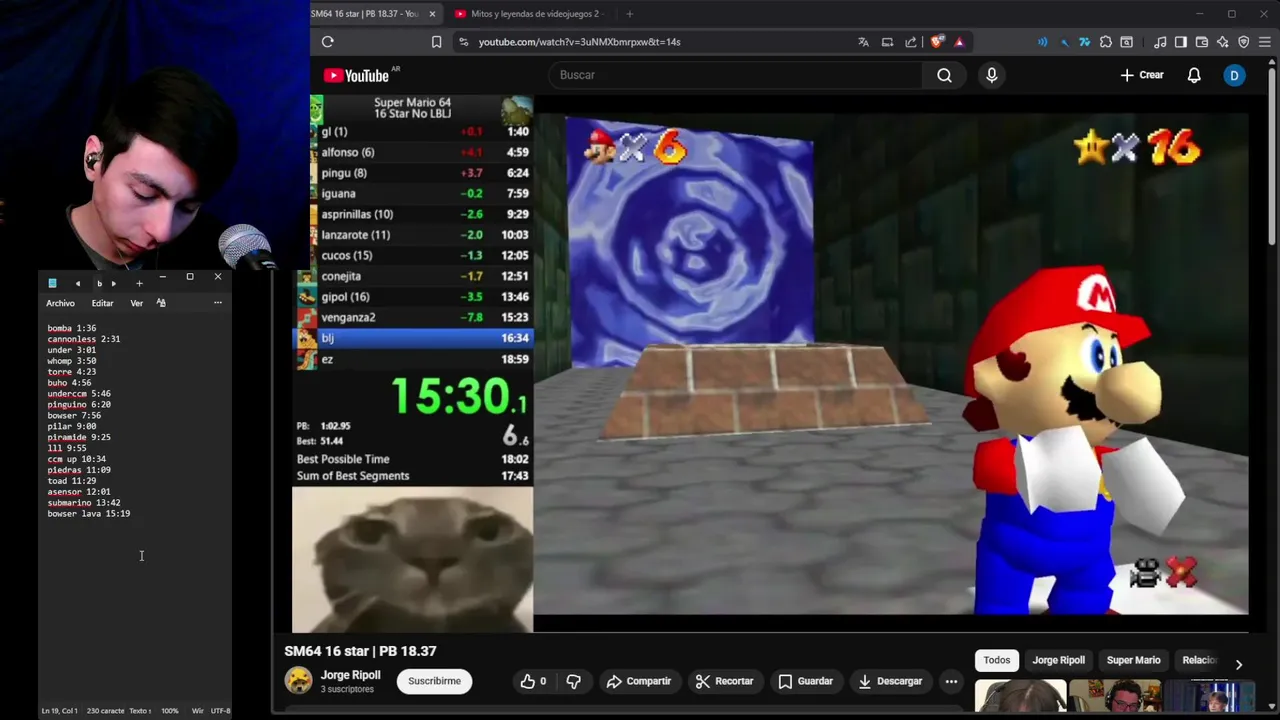Open the Crear menu
Viewport: 1280px width, 720px height.
1142,75
